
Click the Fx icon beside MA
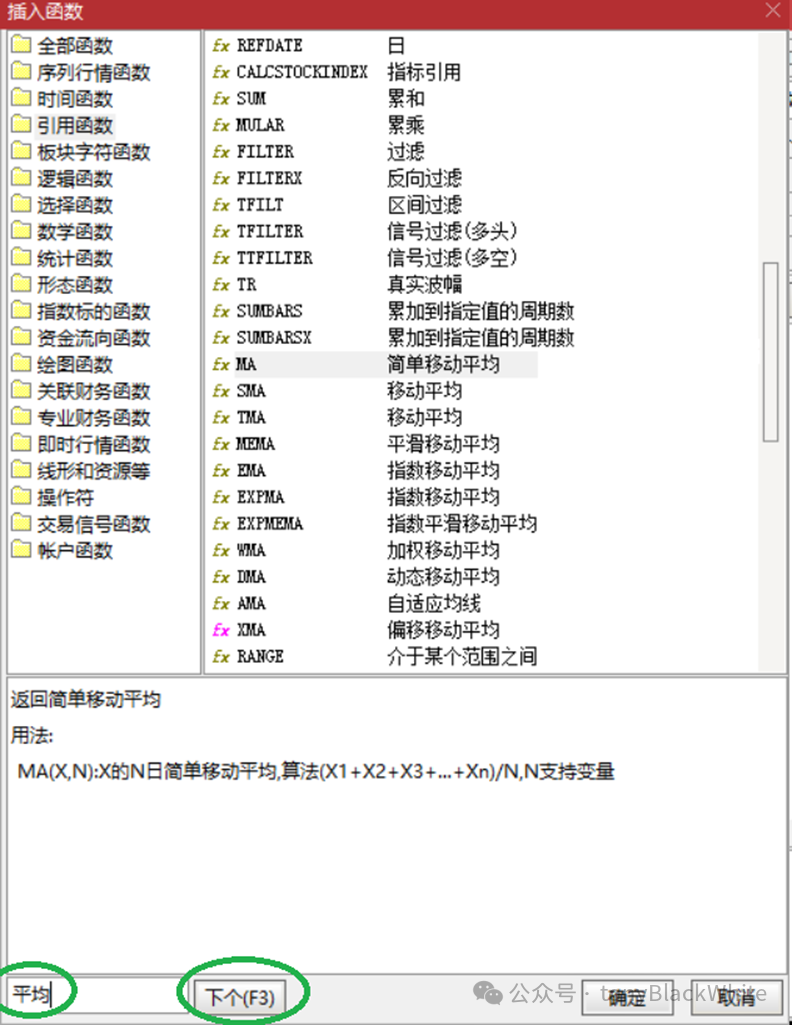(x=221, y=364)
